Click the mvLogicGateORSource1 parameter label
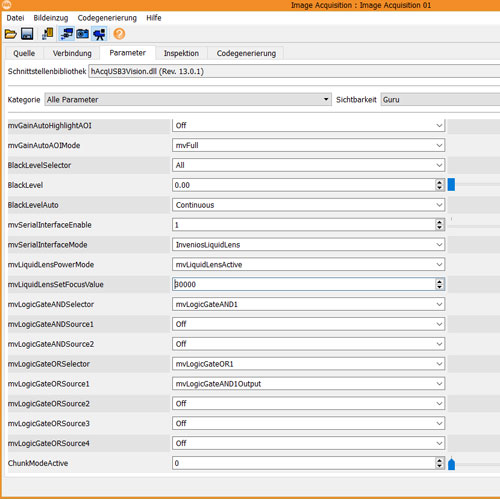The image size is (500, 499). pyautogui.click(x=49, y=384)
